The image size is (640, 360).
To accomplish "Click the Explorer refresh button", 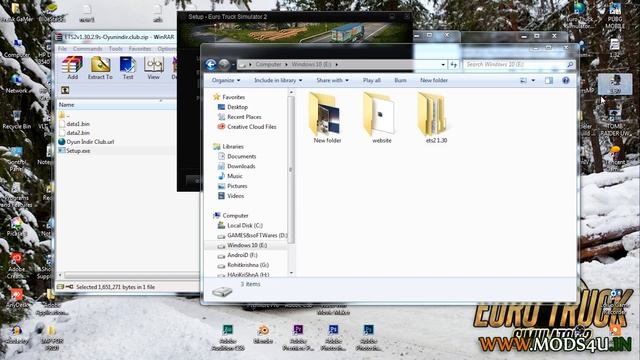I will [x=453, y=64].
